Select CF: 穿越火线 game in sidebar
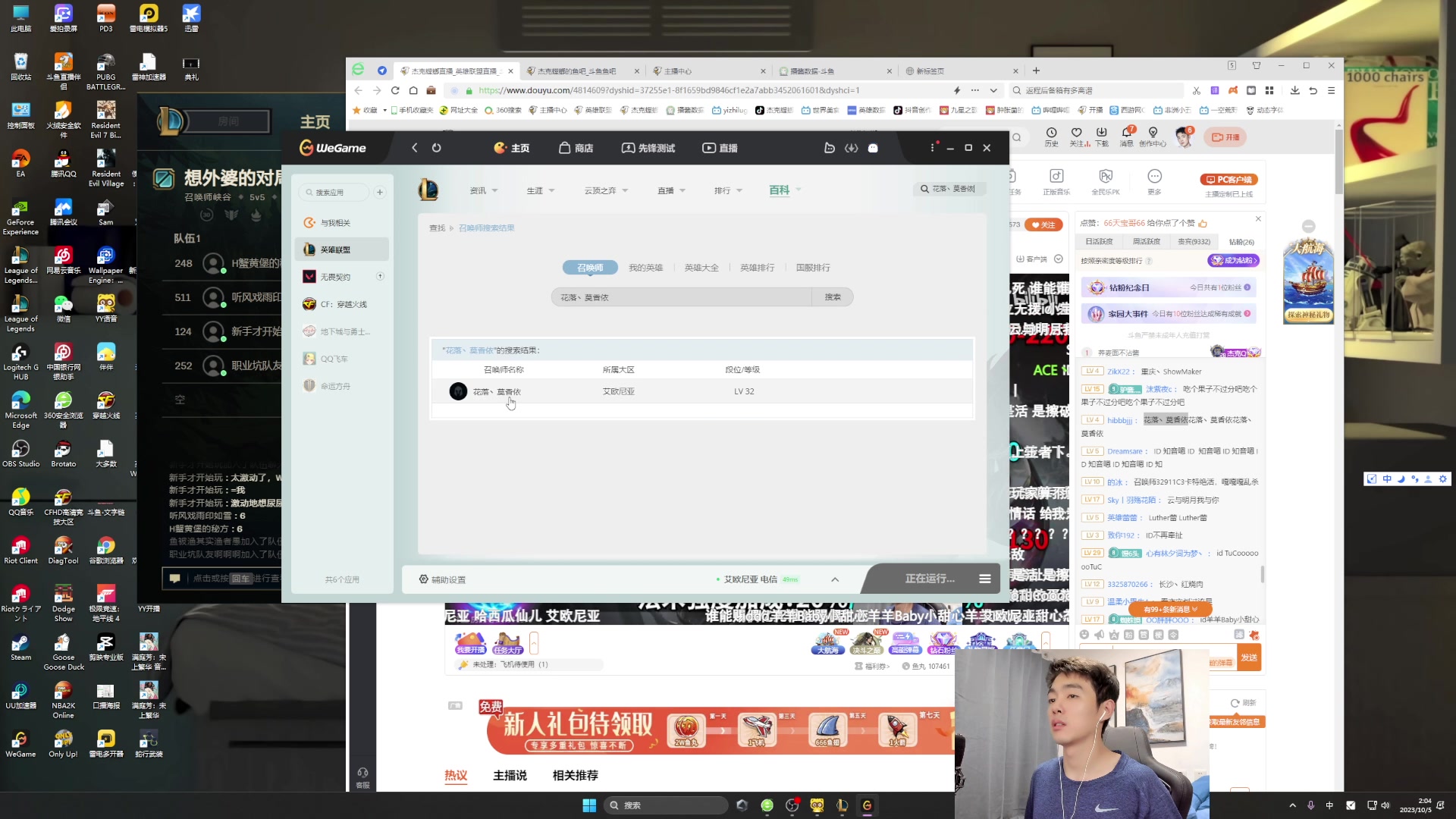The width and height of the screenshot is (1456, 819). (342, 304)
